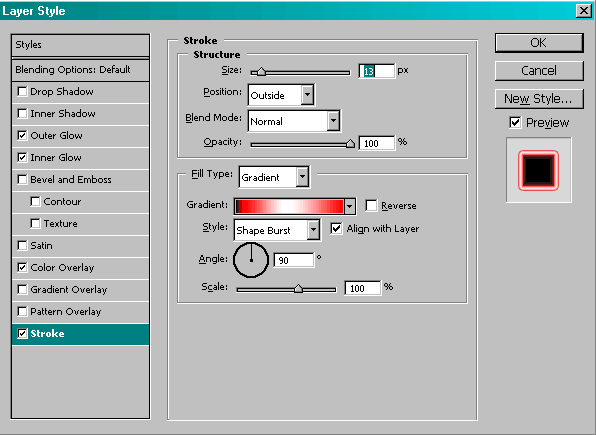Open the gradient picker dropdown arrow
This screenshot has height=435, width=596.
pyautogui.click(x=350, y=206)
